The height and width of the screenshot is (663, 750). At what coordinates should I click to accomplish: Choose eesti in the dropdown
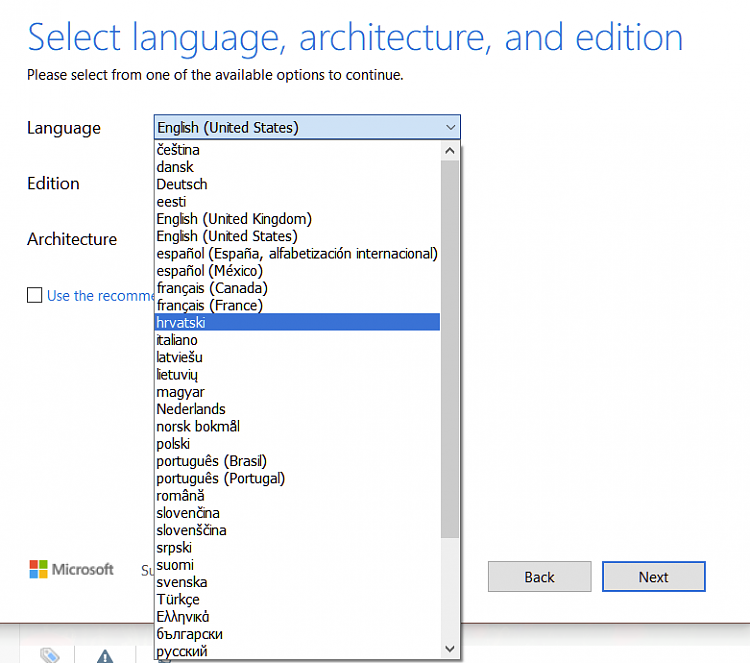(298, 201)
